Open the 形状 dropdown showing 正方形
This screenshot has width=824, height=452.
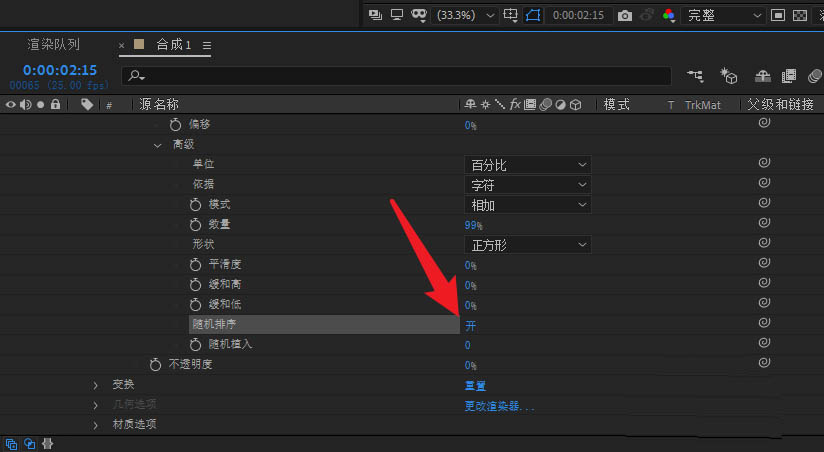click(x=529, y=245)
